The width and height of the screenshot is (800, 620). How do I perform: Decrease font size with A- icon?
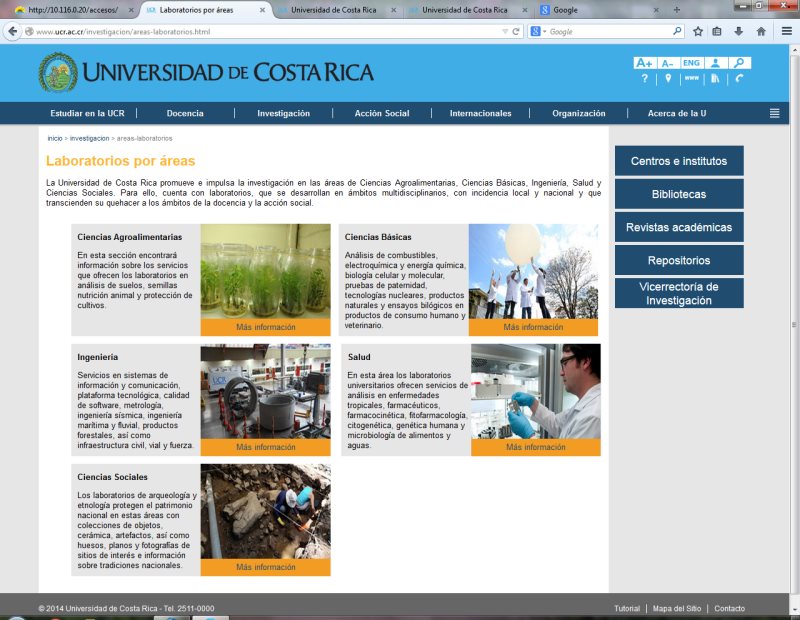click(x=667, y=63)
